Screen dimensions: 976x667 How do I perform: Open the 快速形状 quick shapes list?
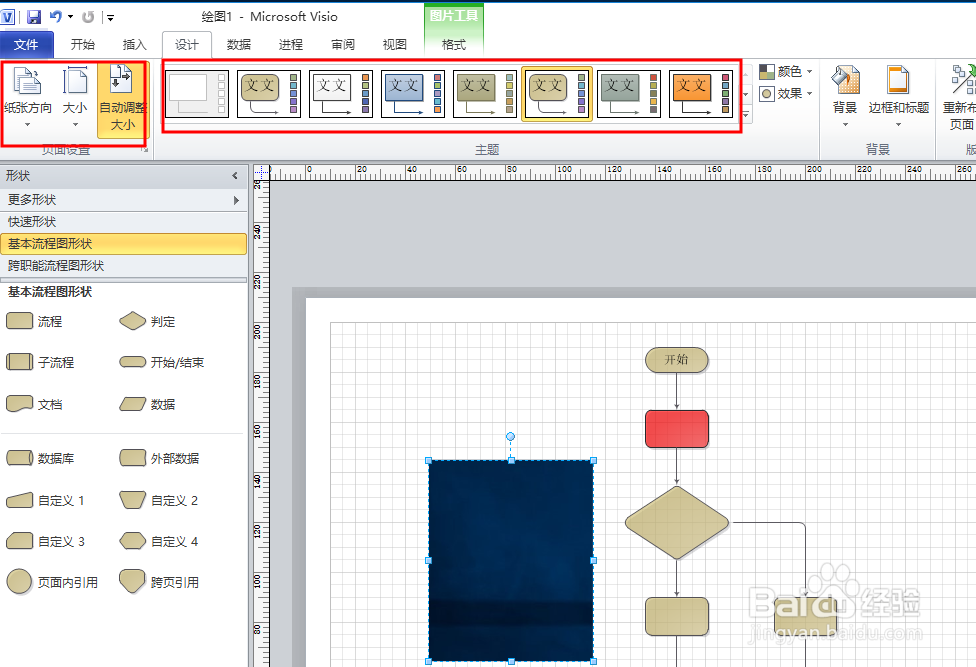pyautogui.click(x=32, y=222)
